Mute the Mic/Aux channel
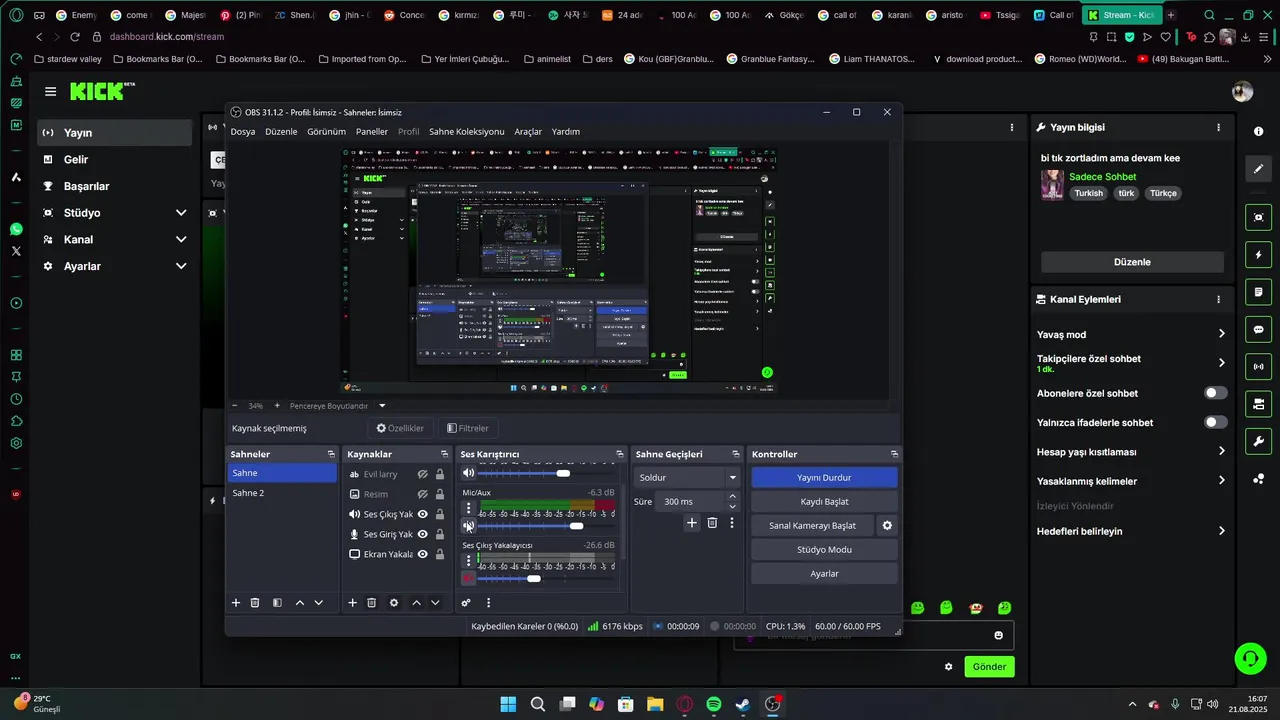Image resolution: width=1280 pixels, height=720 pixels. point(468,526)
